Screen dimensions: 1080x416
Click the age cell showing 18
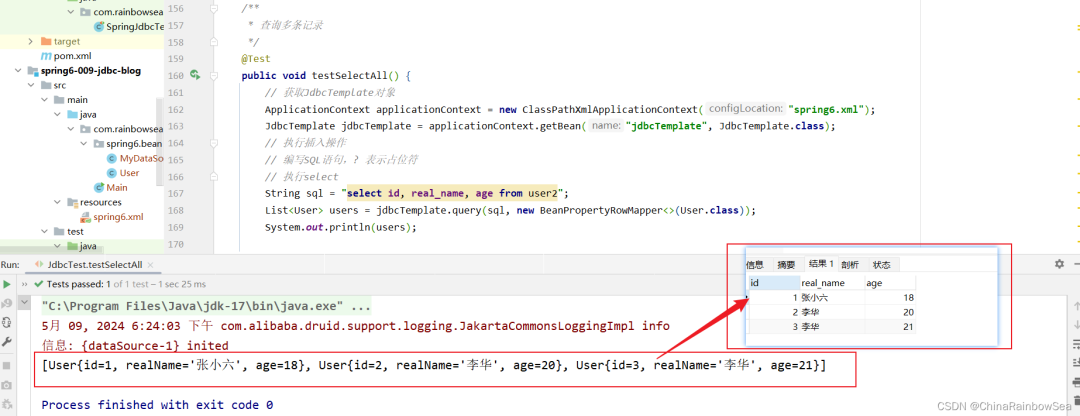(890, 298)
